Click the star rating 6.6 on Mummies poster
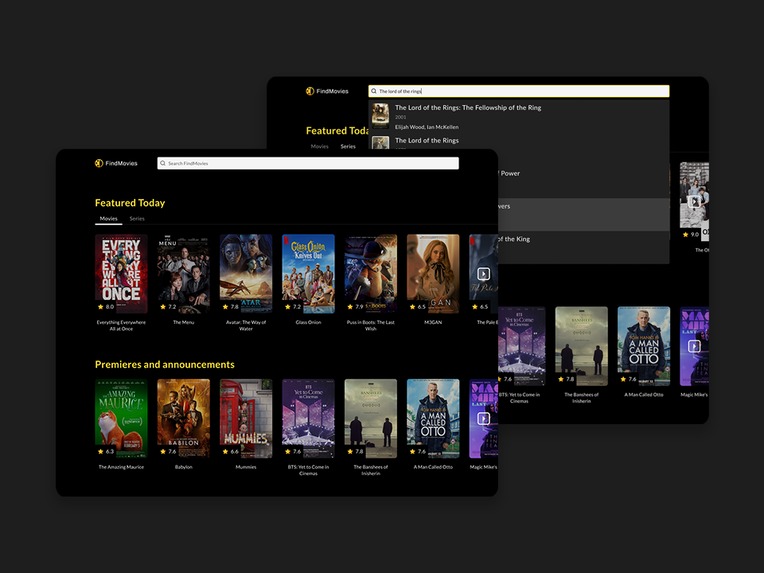This screenshot has height=573, width=764. pos(230,452)
